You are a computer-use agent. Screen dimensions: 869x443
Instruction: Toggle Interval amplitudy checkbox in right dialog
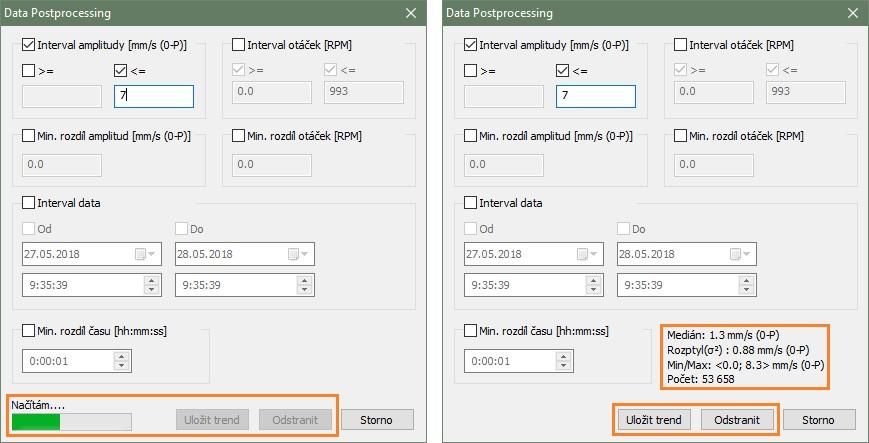pos(471,45)
